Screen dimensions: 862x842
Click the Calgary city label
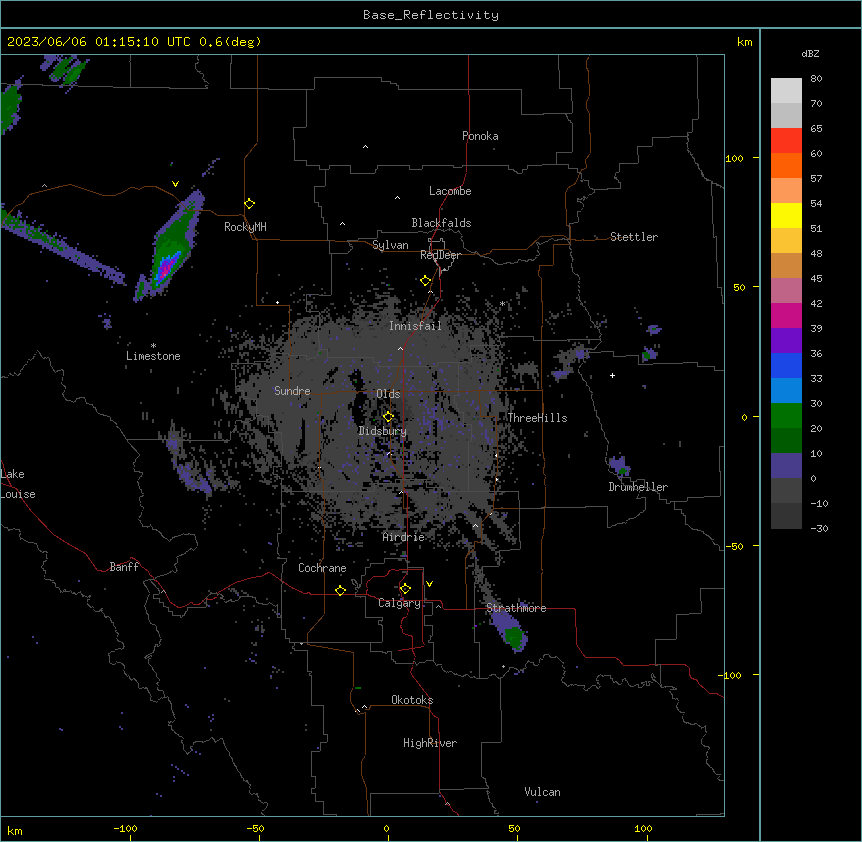click(x=399, y=603)
